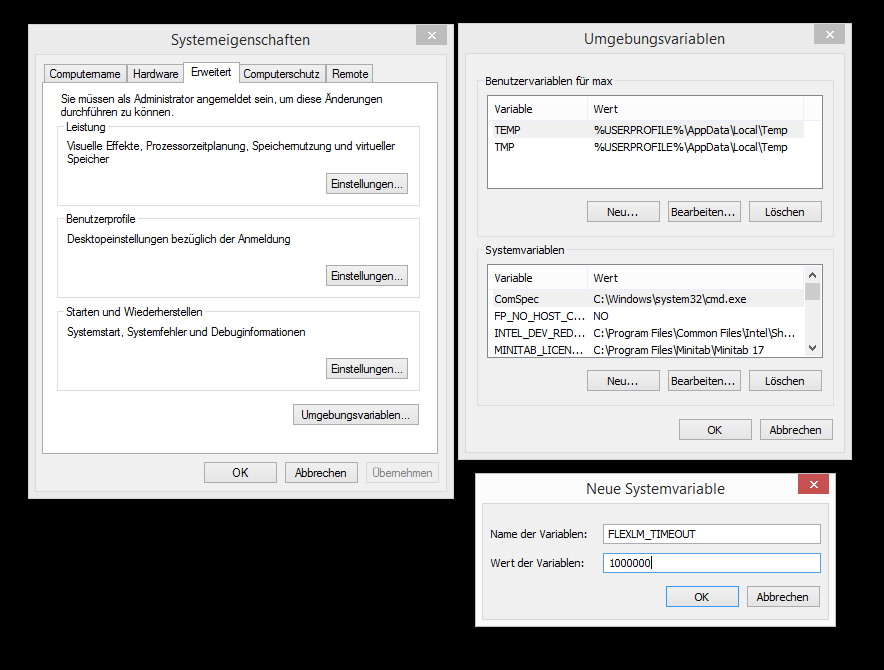
Task: Open the Computerschutz tab
Action: pyautogui.click(x=281, y=74)
